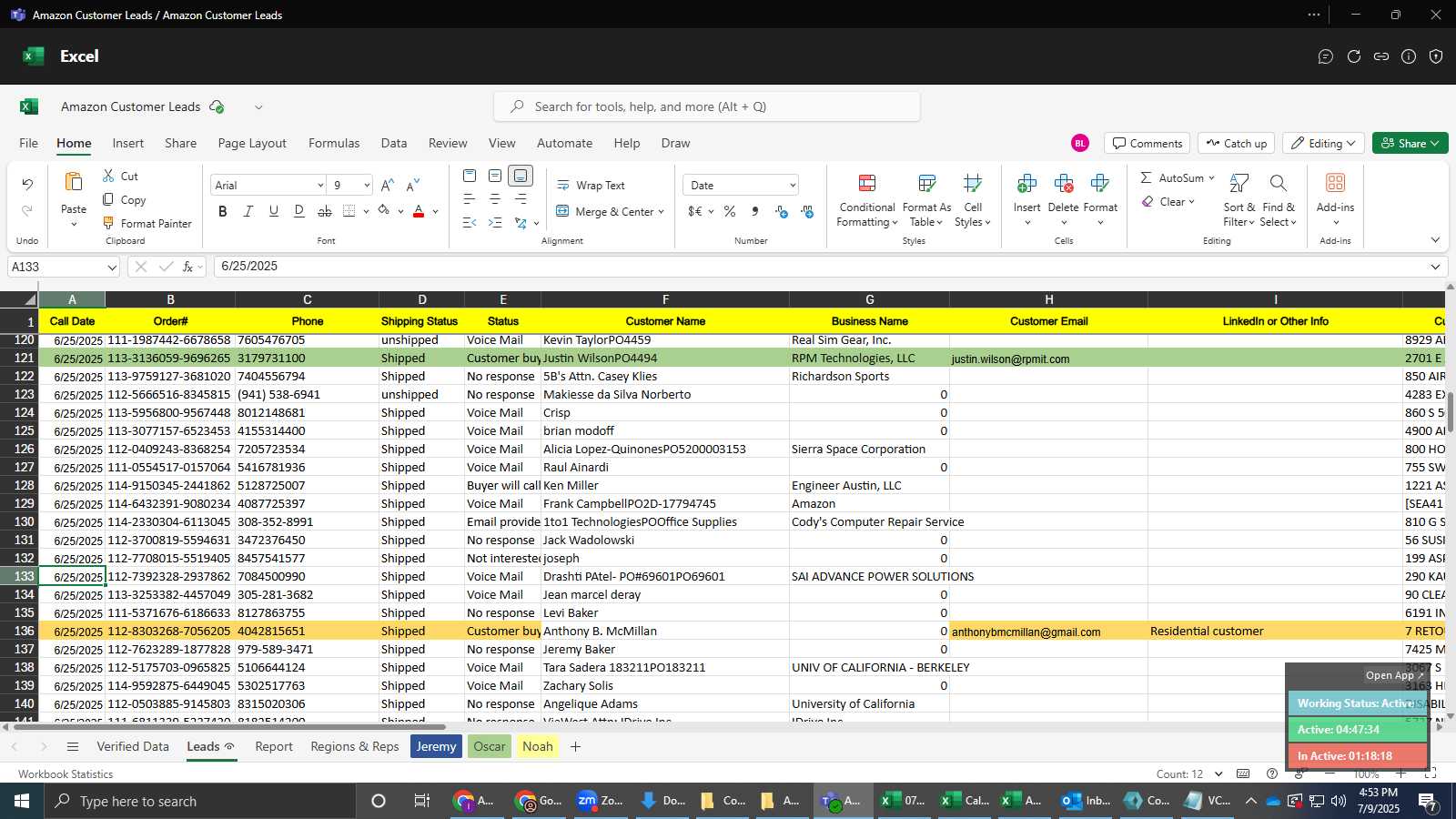Open the fill color bucket picker

(384, 211)
